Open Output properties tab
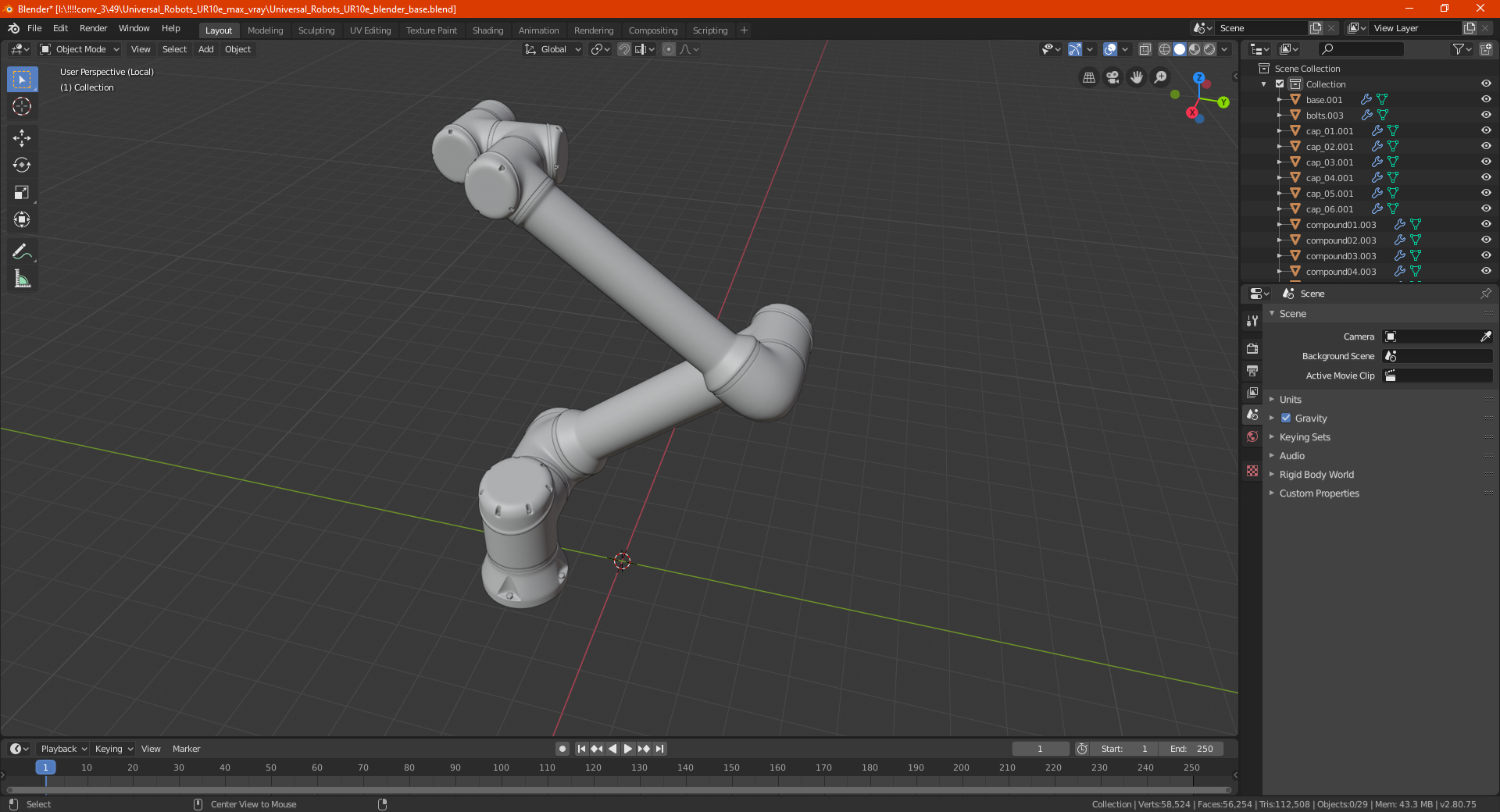Image resolution: width=1500 pixels, height=812 pixels. [x=1252, y=370]
